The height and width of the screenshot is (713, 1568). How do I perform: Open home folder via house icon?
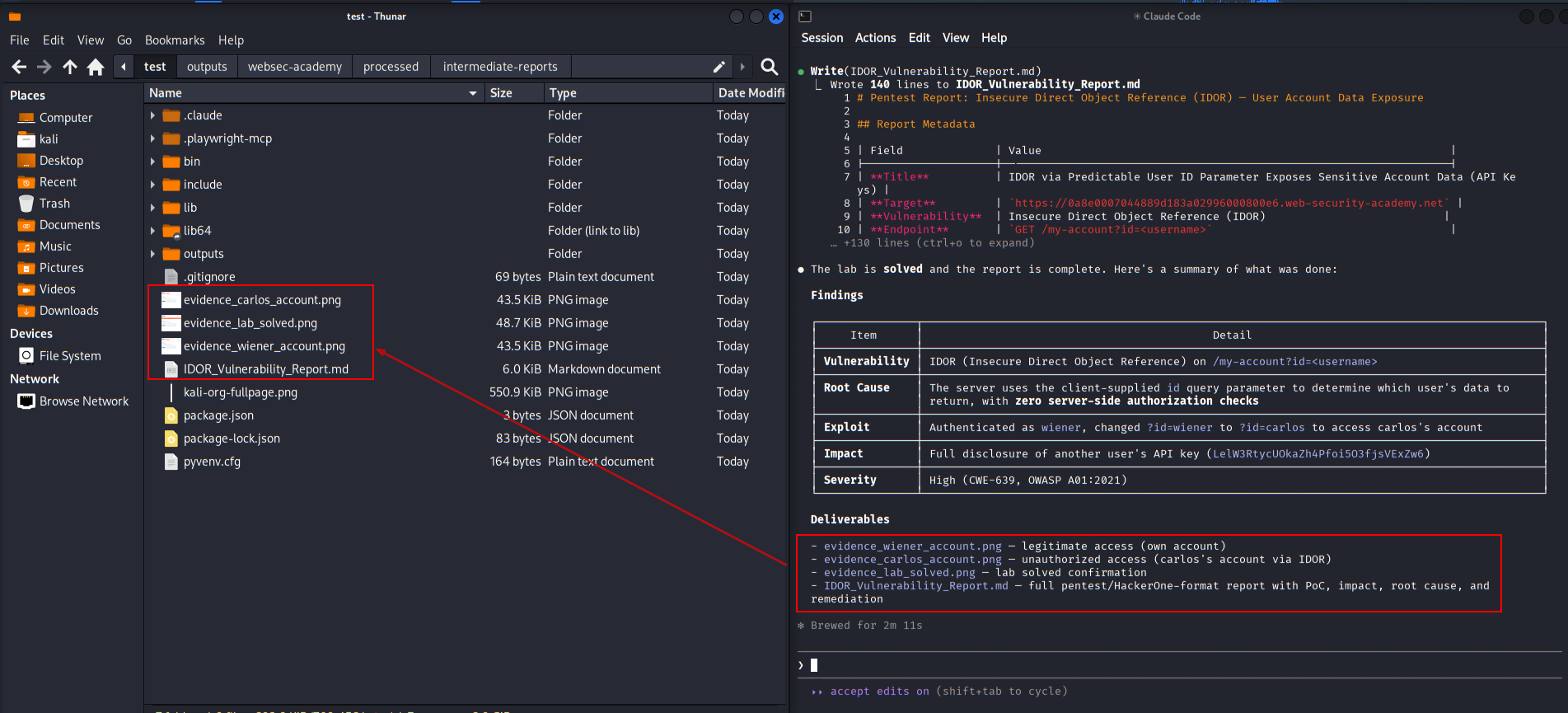click(96, 67)
